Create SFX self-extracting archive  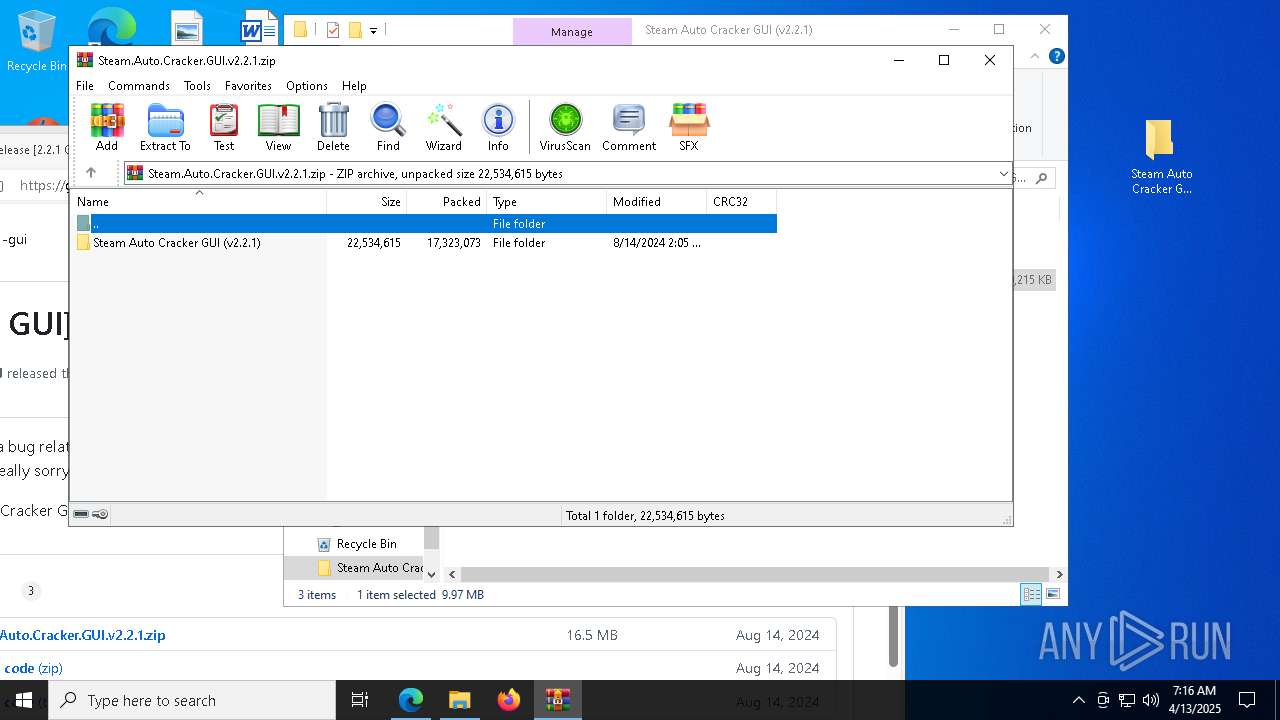[x=689, y=127]
